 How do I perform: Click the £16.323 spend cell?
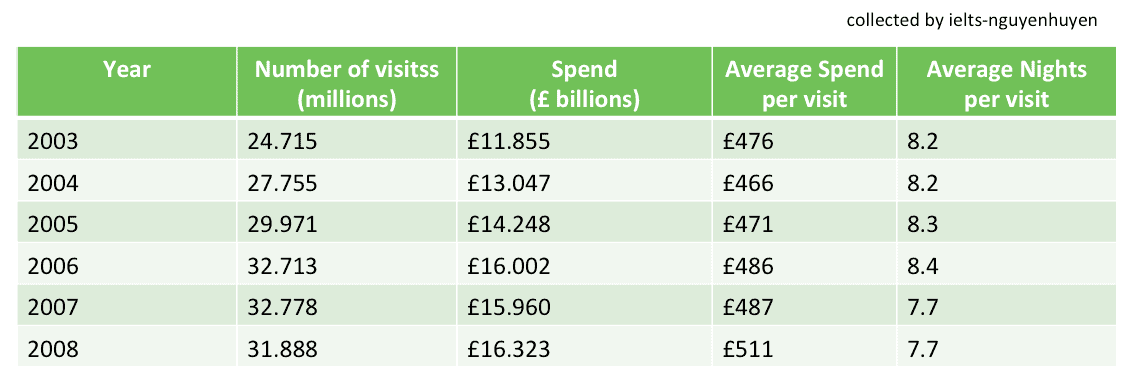click(x=584, y=349)
